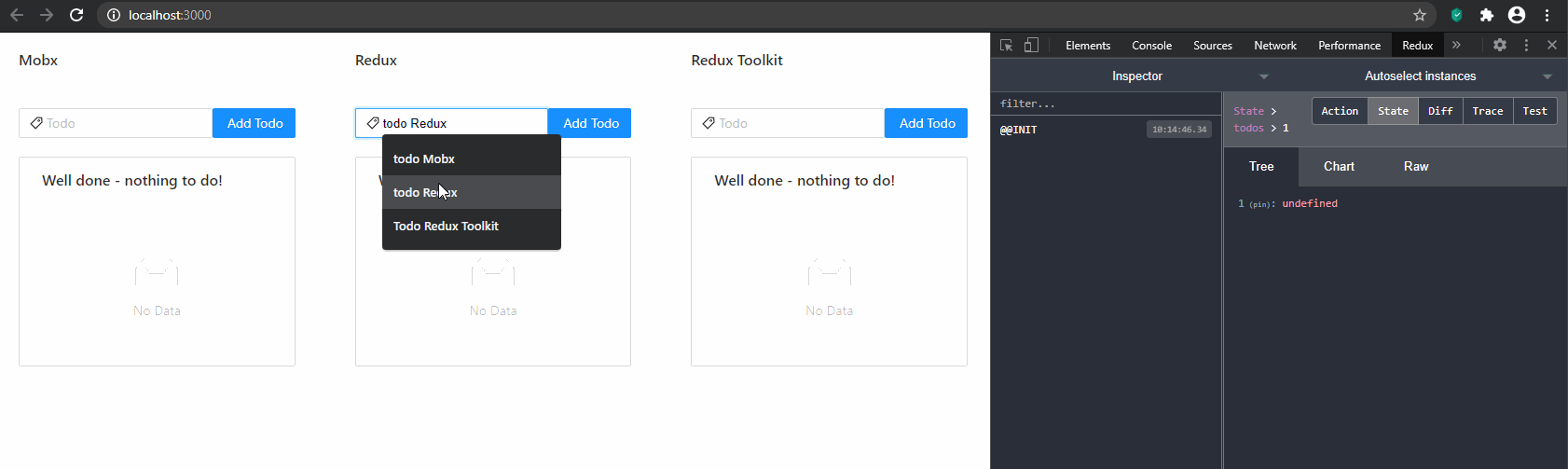
Task: Click the Mobx heading
Action: (x=38, y=61)
